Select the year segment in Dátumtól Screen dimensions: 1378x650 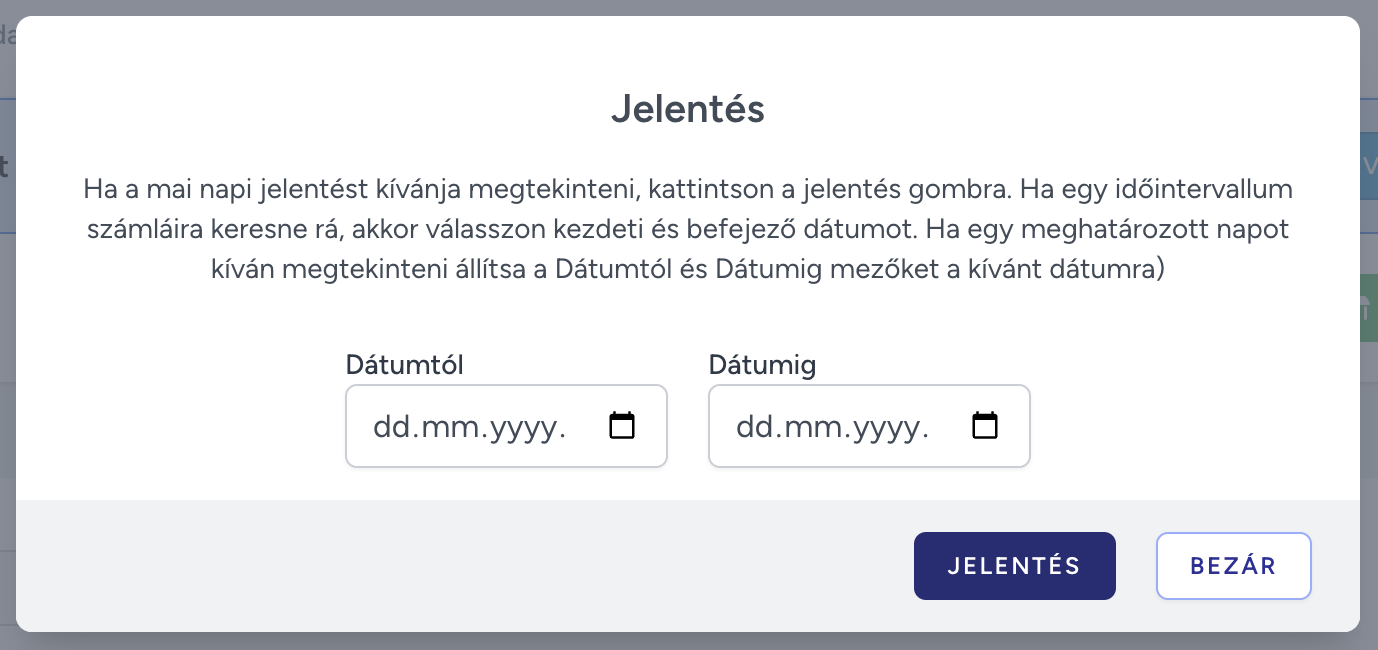point(524,427)
